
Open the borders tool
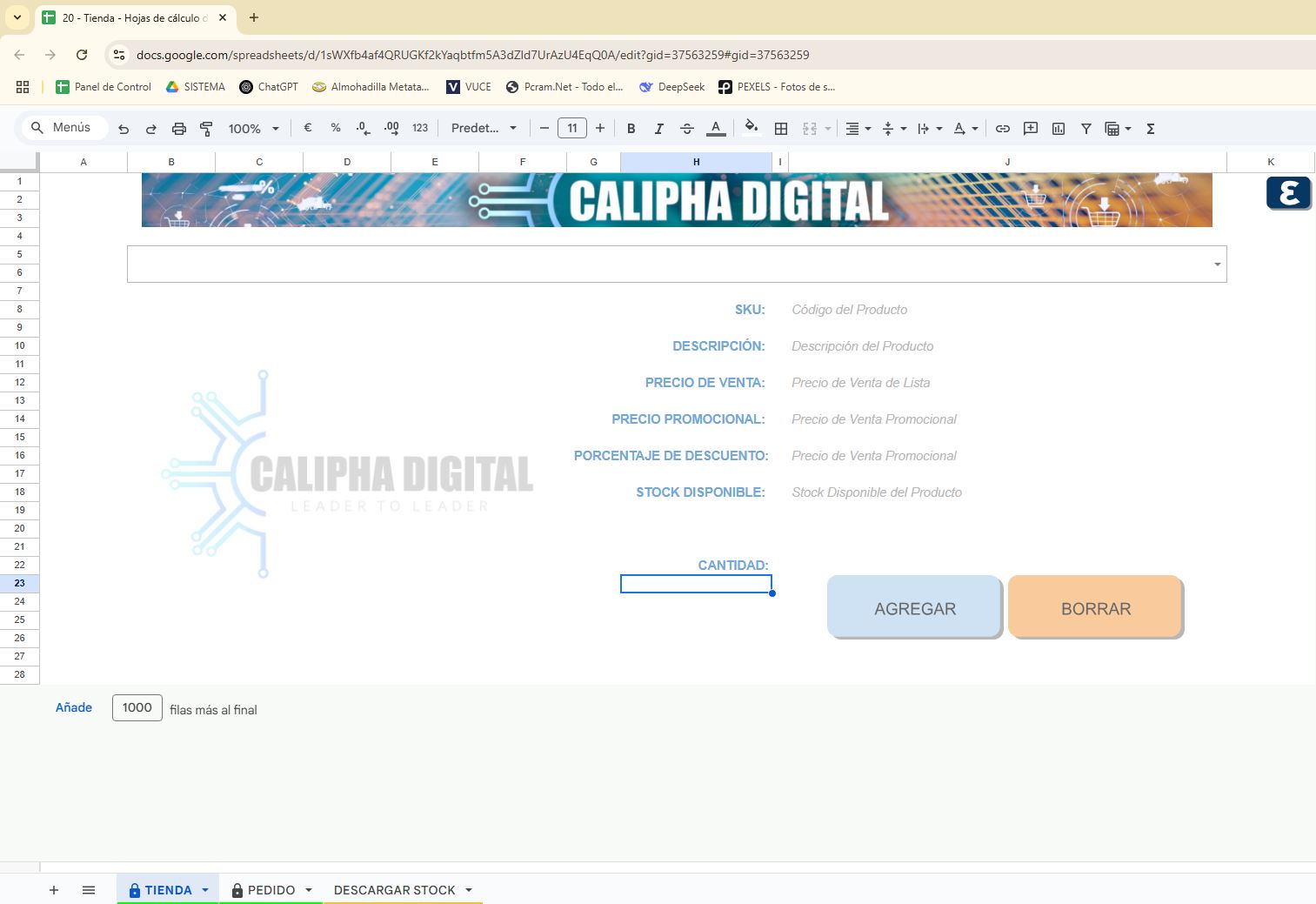pos(781,129)
